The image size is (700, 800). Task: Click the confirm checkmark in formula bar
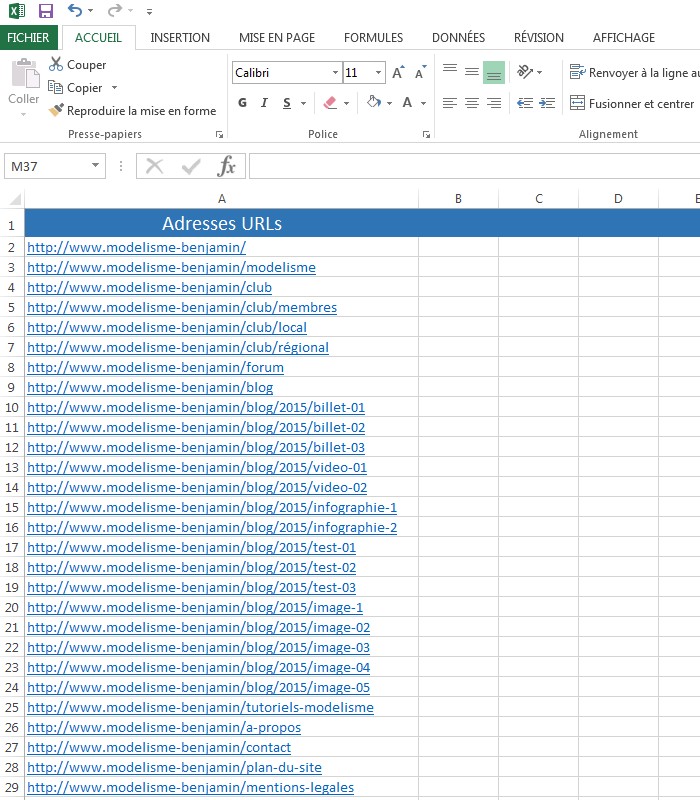[x=191, y=166]
